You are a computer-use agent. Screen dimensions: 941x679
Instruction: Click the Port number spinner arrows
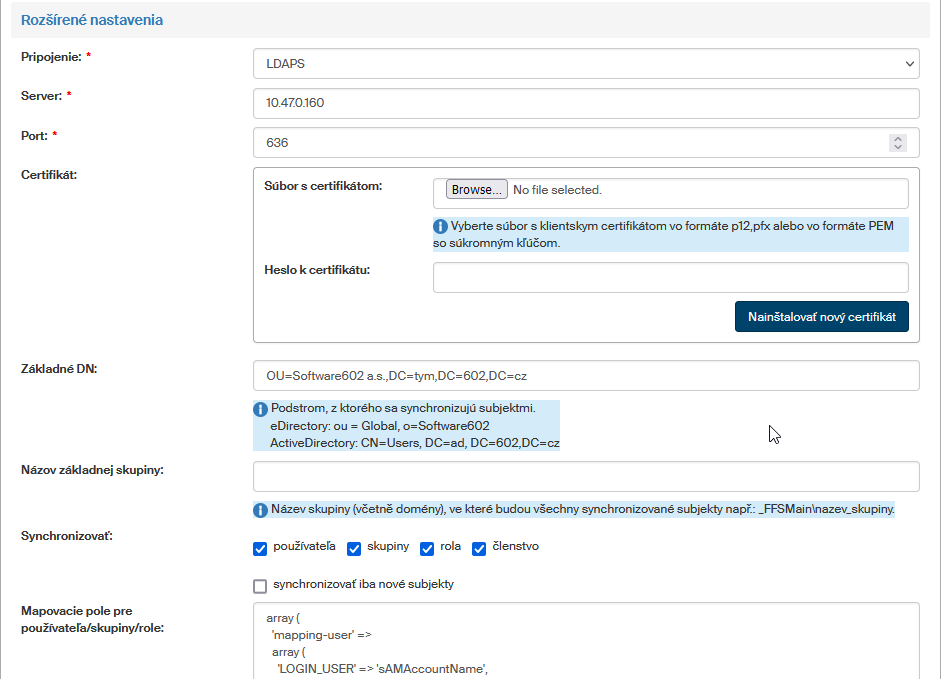[x=898, y=143]
